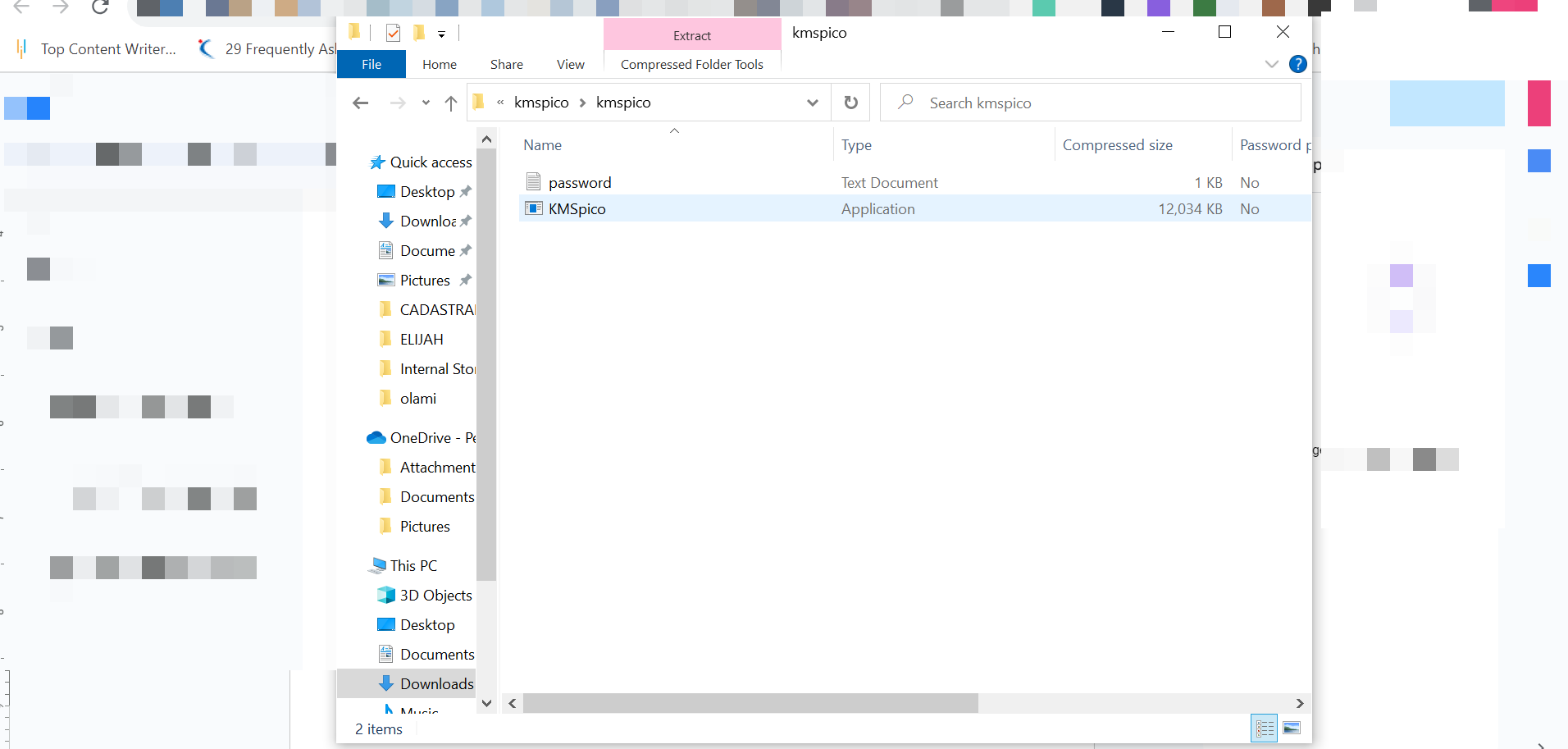Open Help with the question mark icon

1298,64
